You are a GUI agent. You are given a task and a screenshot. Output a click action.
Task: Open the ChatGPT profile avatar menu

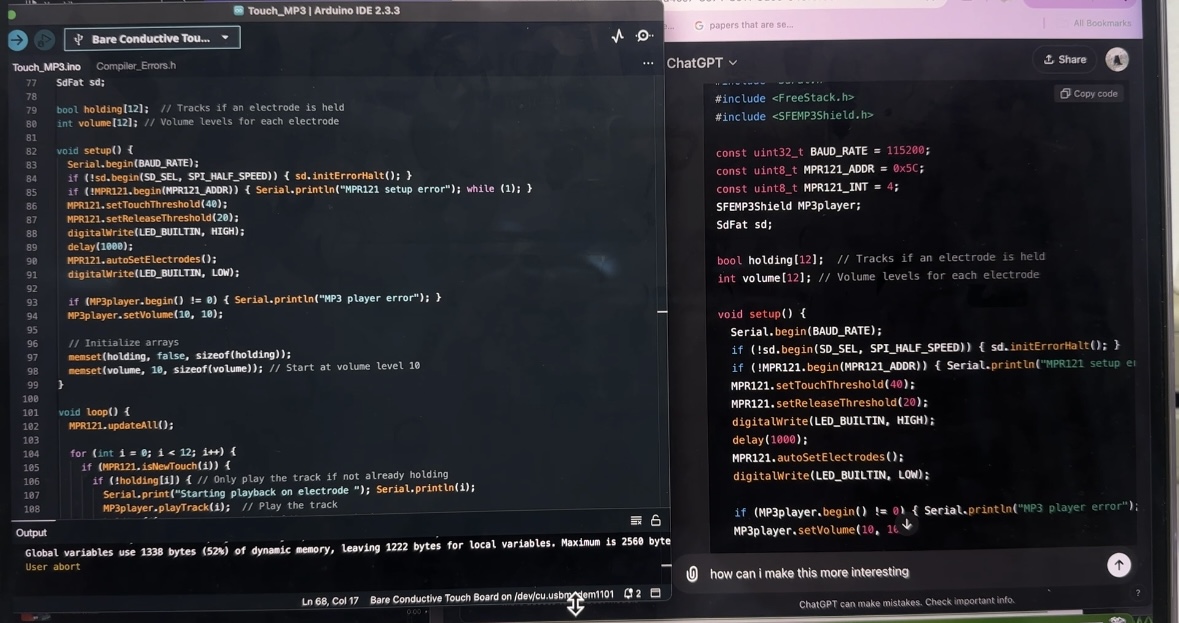tap(1117, 60)
